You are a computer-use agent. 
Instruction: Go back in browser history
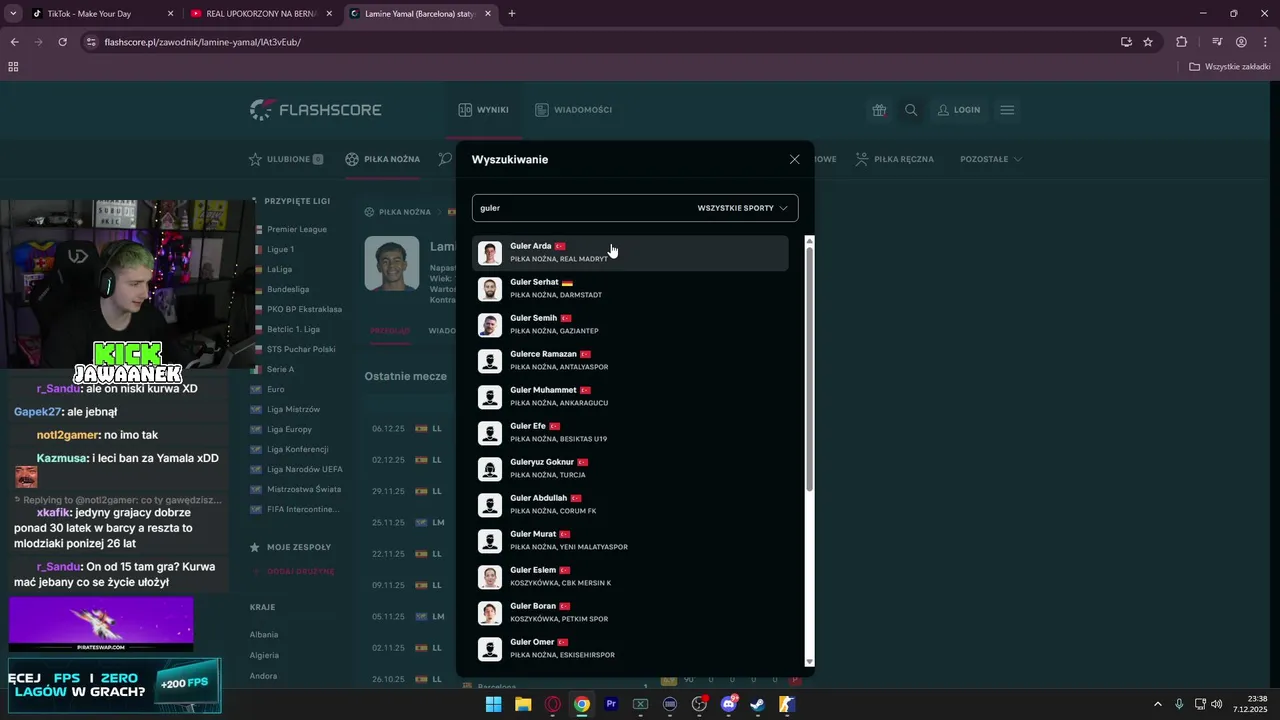[14, 42]
